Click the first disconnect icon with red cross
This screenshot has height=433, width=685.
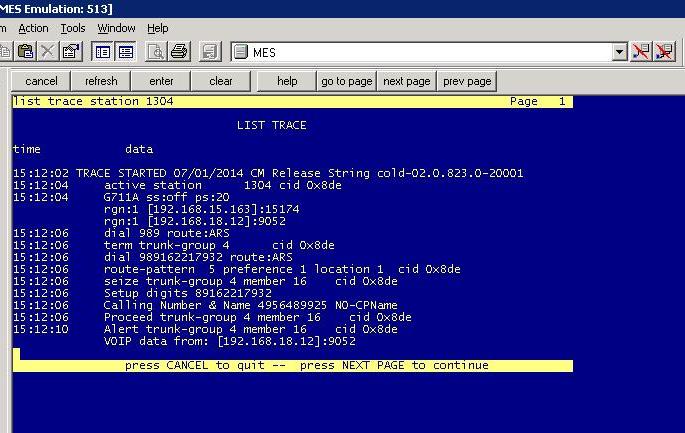pos(640,52)
